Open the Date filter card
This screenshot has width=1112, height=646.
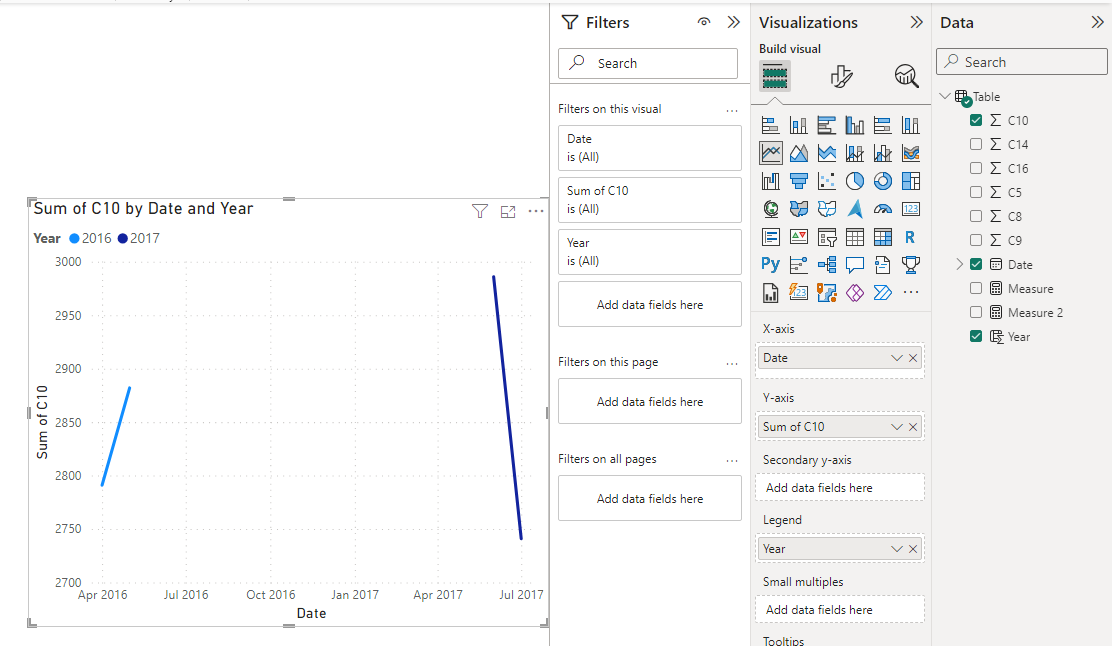click(650, 147)
